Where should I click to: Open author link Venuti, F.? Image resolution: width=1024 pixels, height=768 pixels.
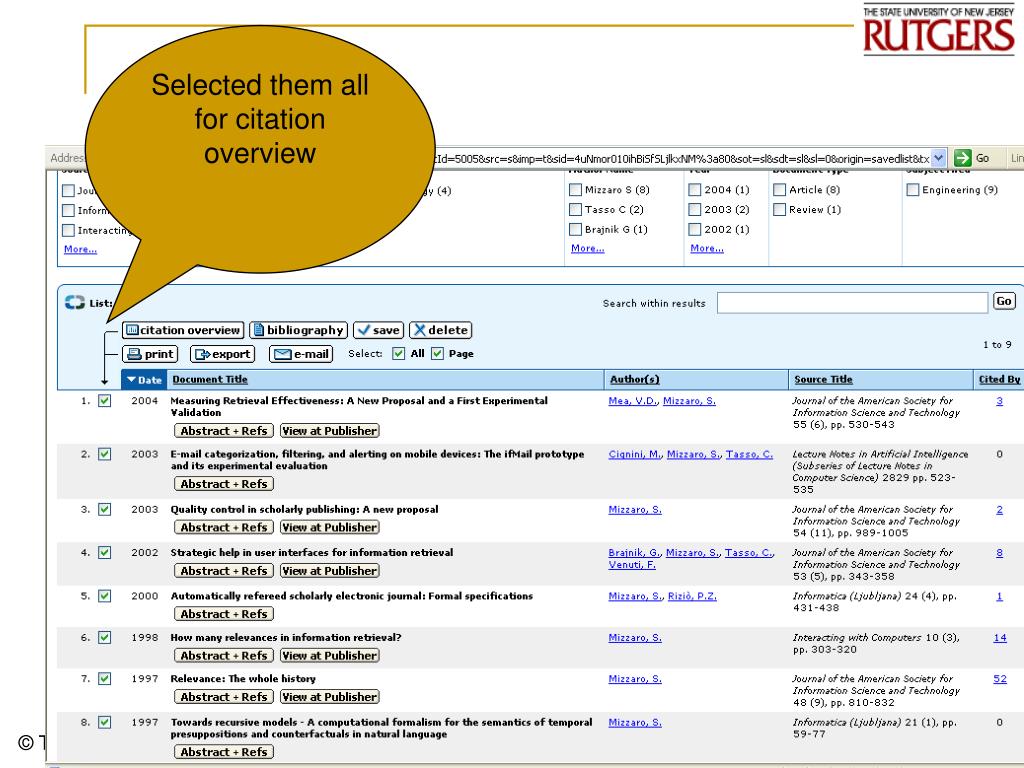[x=632, y=565]
